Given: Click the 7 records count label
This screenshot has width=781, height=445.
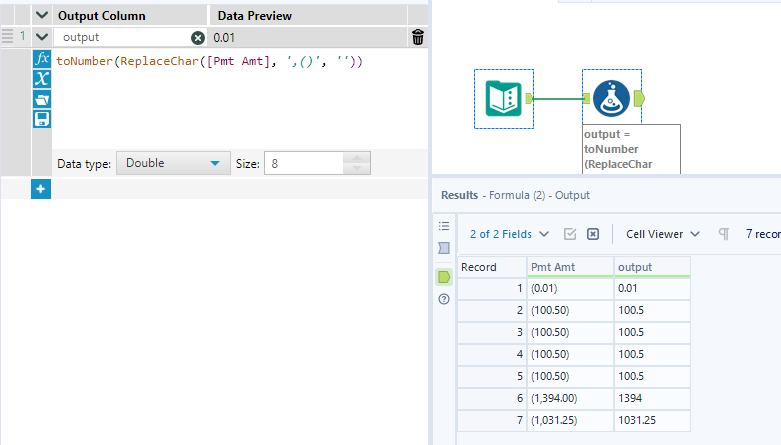Looking at the screenshot, I should point(763,234).
